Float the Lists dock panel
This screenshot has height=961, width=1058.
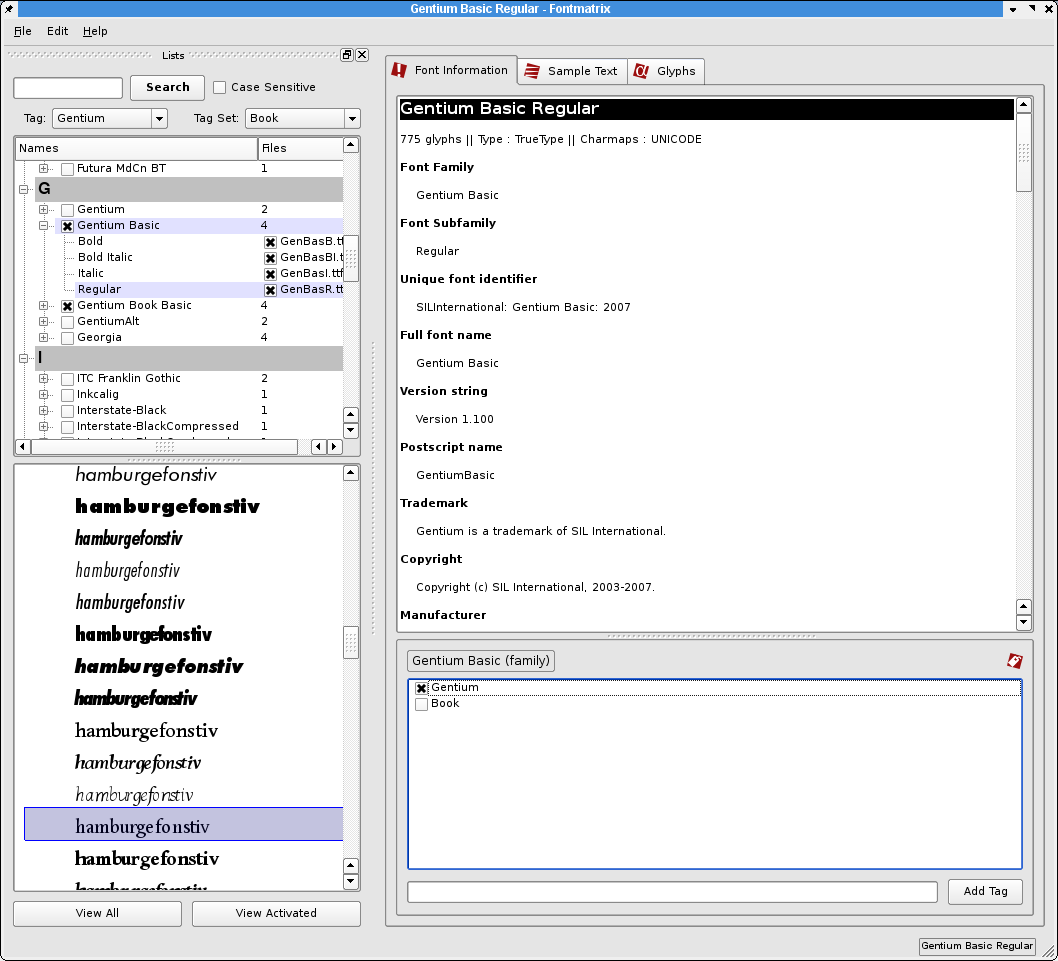[x=347, y=55]
